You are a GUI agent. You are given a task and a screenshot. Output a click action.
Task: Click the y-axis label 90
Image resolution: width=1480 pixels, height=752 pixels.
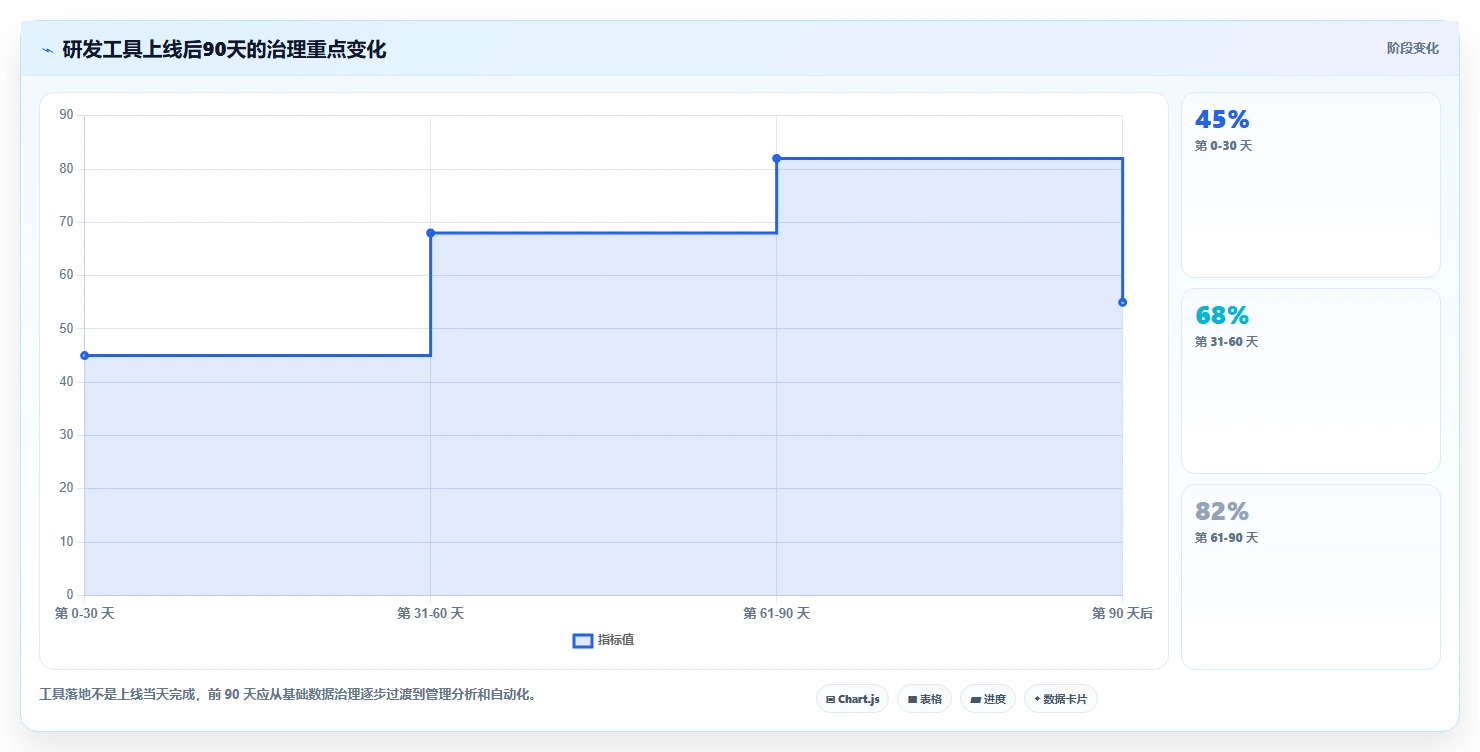click(66, 115)
